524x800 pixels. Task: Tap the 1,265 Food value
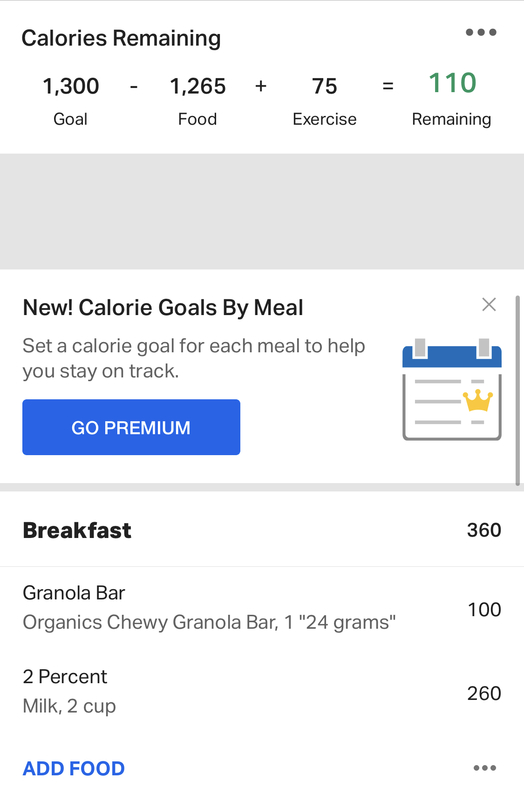click(x=197, y=86)
